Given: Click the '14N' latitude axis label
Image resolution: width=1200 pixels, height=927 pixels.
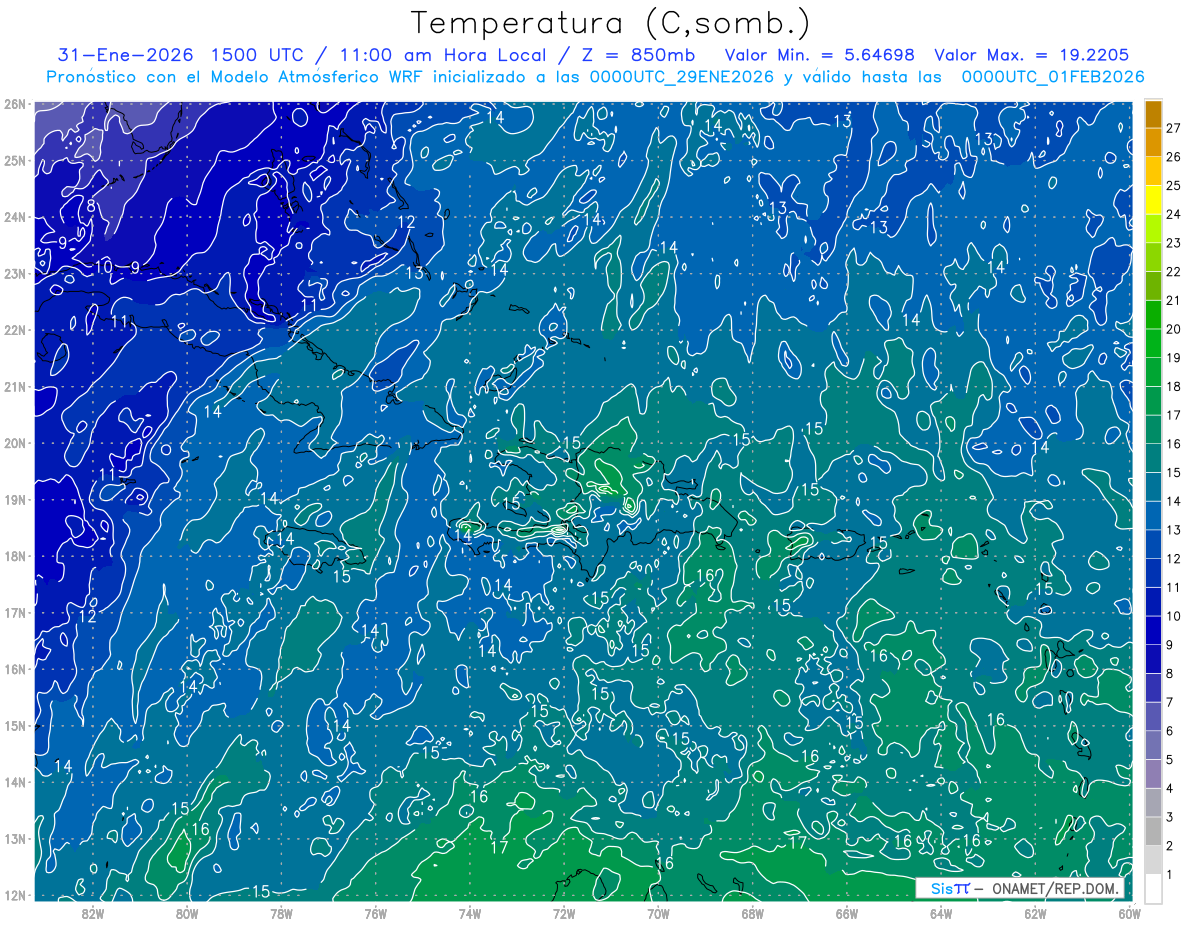Looking at the screenshot, I should [x=15, y=782].
